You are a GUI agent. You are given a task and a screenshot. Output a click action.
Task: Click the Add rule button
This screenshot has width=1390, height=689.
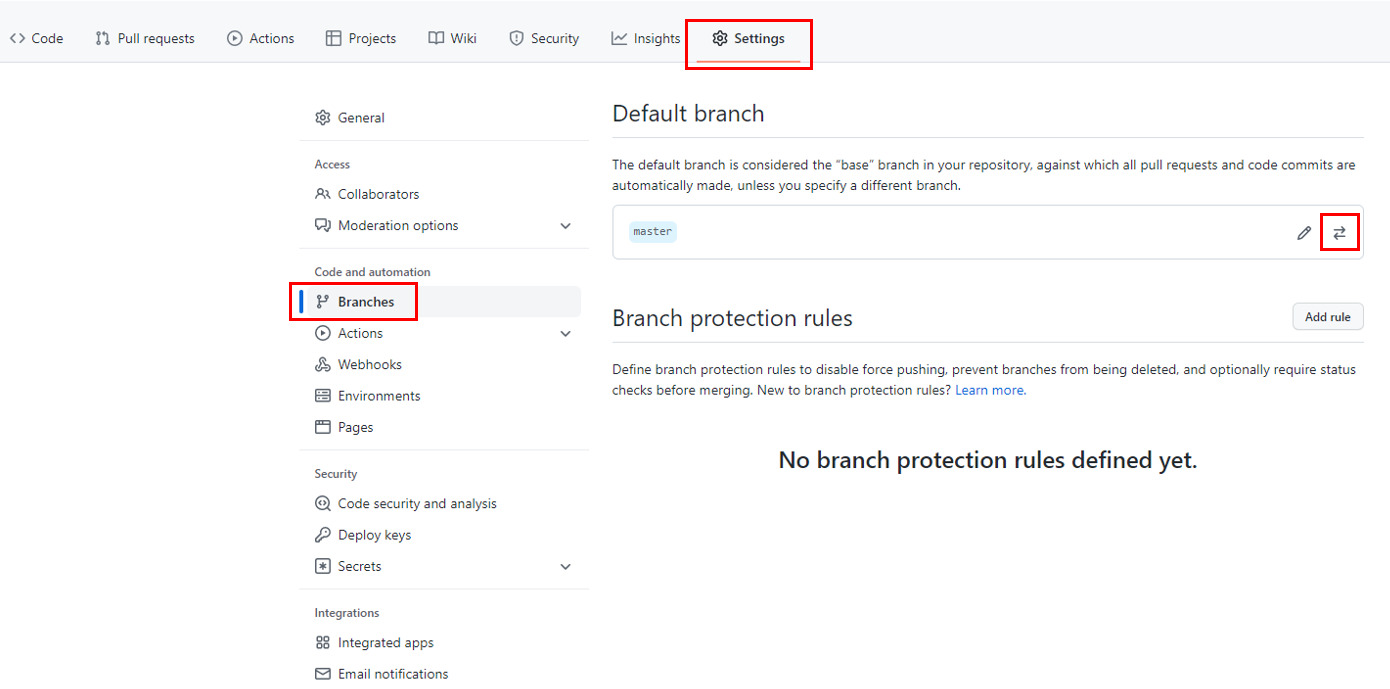point(1327,316)
